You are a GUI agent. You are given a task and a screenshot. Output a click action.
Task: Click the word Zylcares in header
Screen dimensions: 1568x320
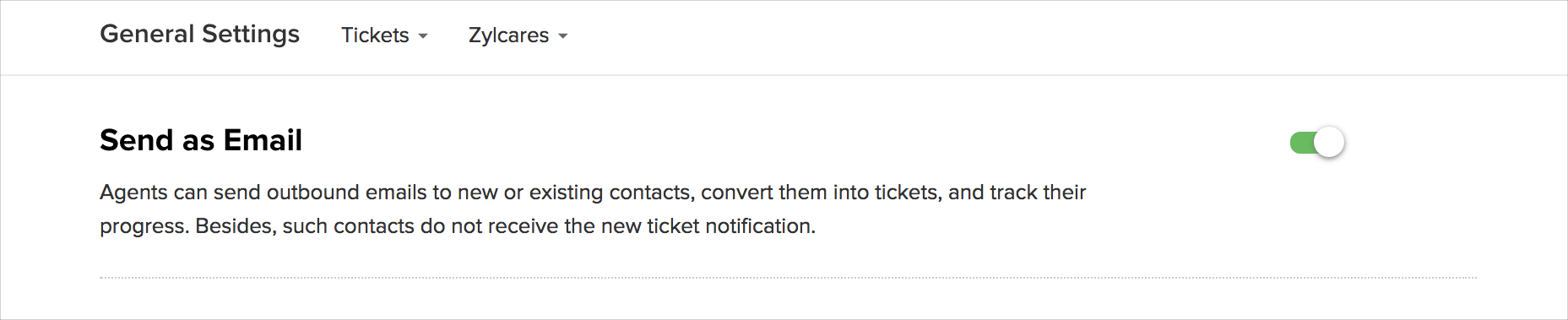pos(508,35)
